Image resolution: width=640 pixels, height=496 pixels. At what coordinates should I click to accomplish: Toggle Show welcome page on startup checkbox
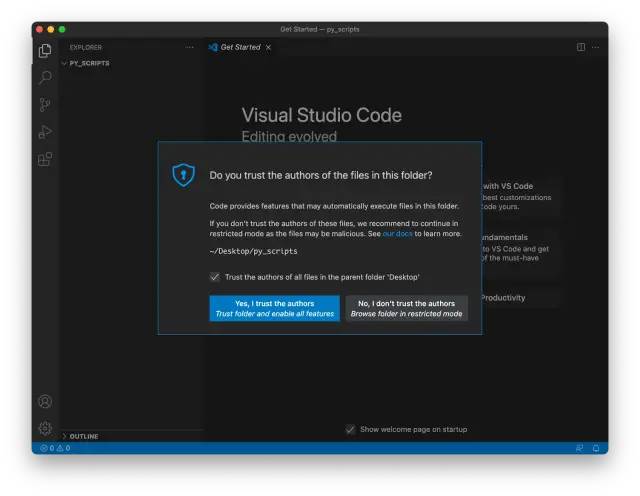[x=350, y=429]
